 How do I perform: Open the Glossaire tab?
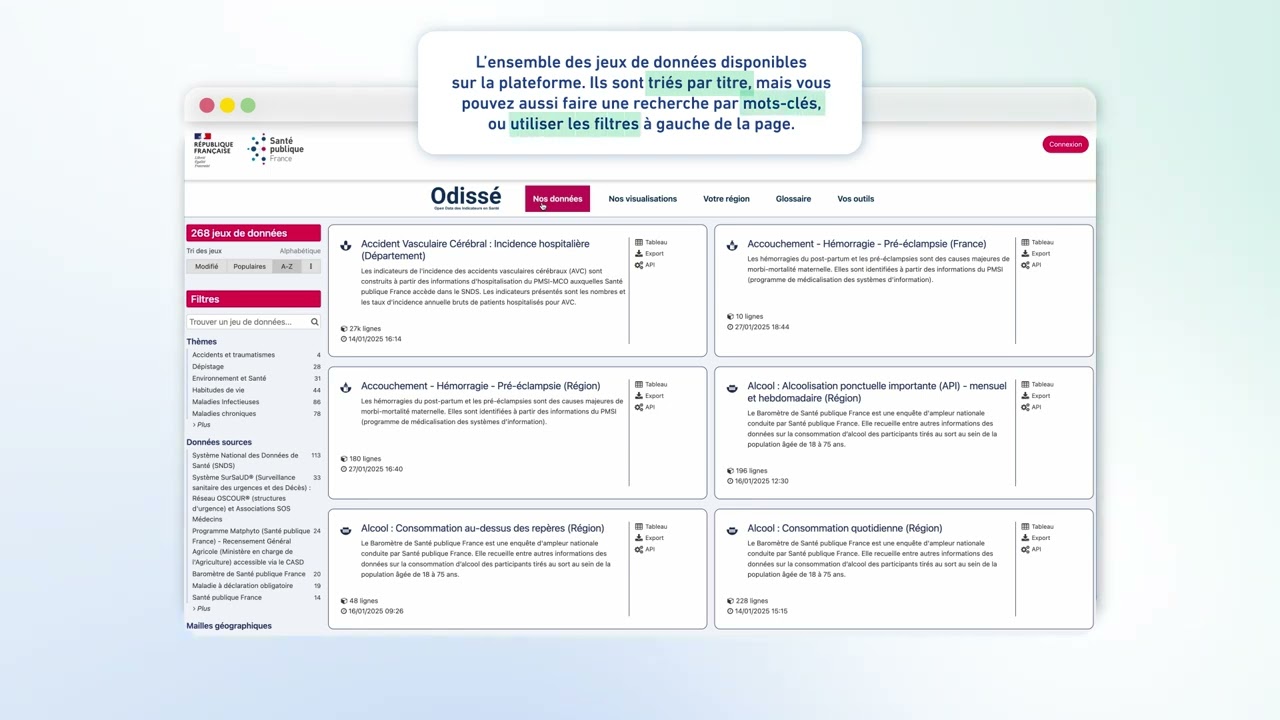(x=793, y=199)
